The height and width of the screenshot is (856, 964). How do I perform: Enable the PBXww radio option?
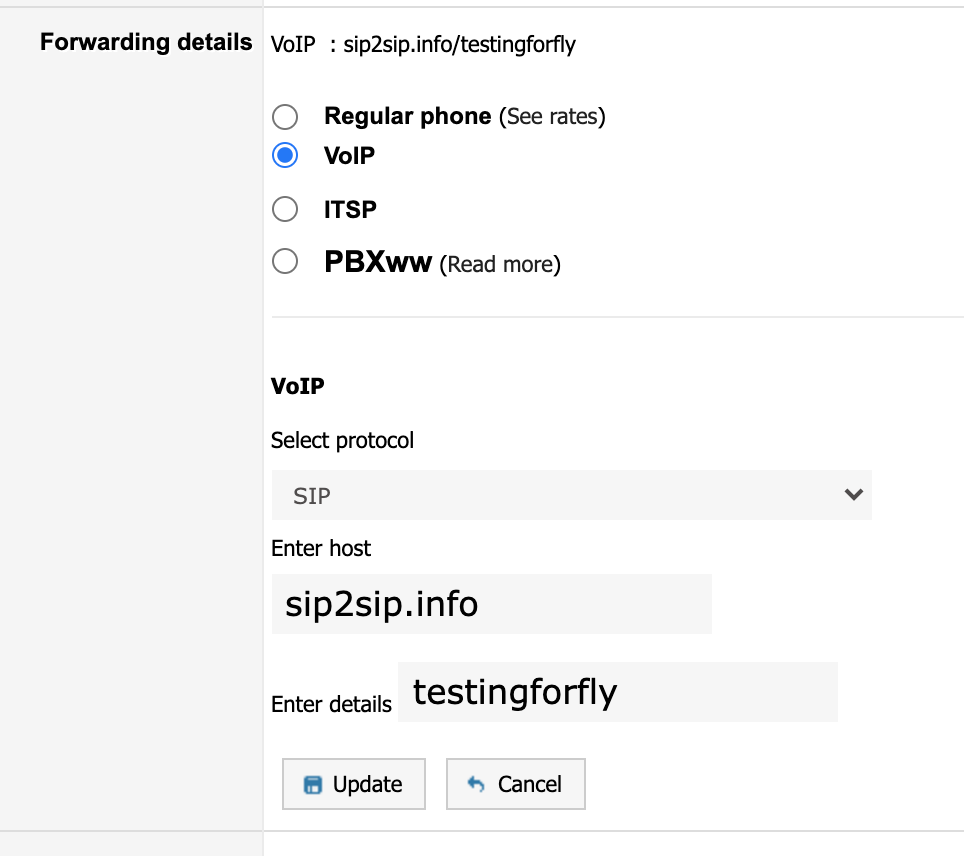tap(285, 262)
